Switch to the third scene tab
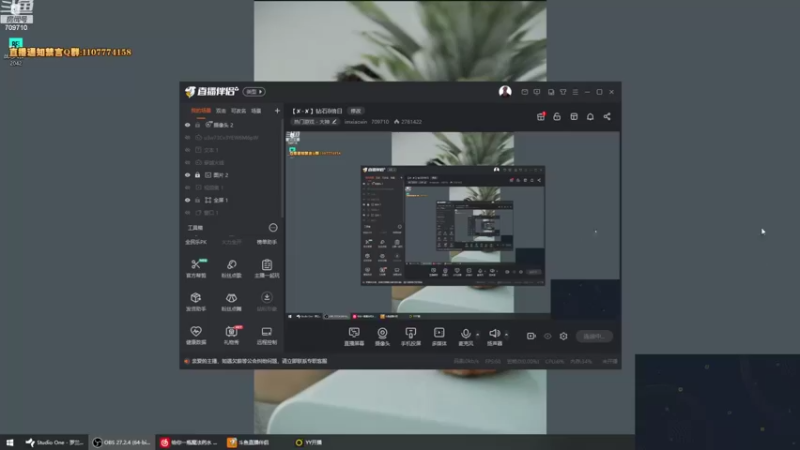Screen dimensions: 800x450 click(x=238, y=111)
